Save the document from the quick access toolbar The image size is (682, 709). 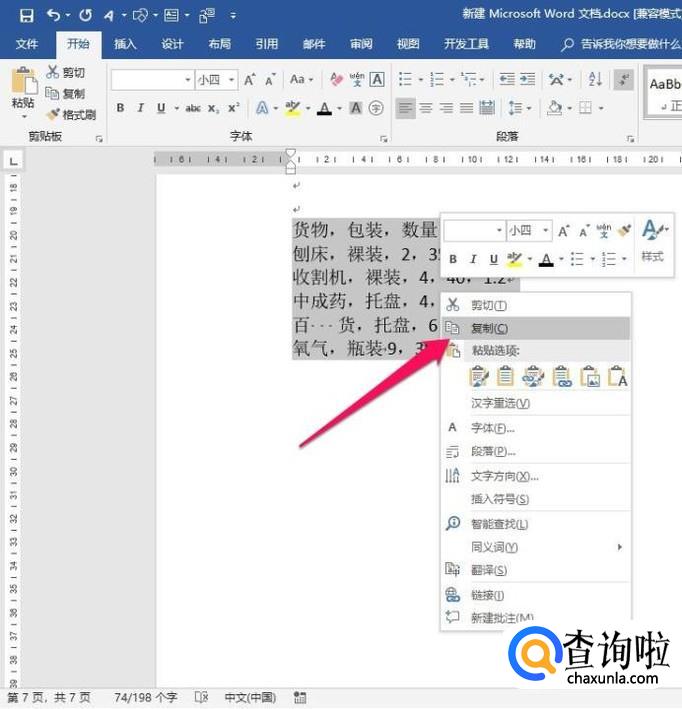[26, 16]
